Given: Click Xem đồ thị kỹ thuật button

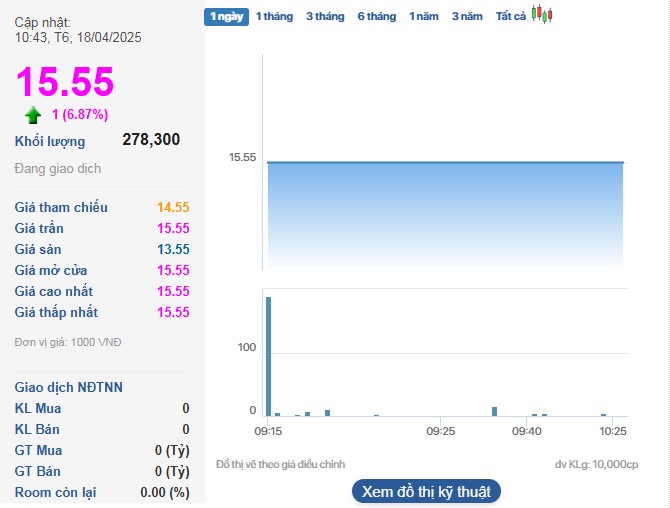Looking at the screenshot, I should 425,491.
